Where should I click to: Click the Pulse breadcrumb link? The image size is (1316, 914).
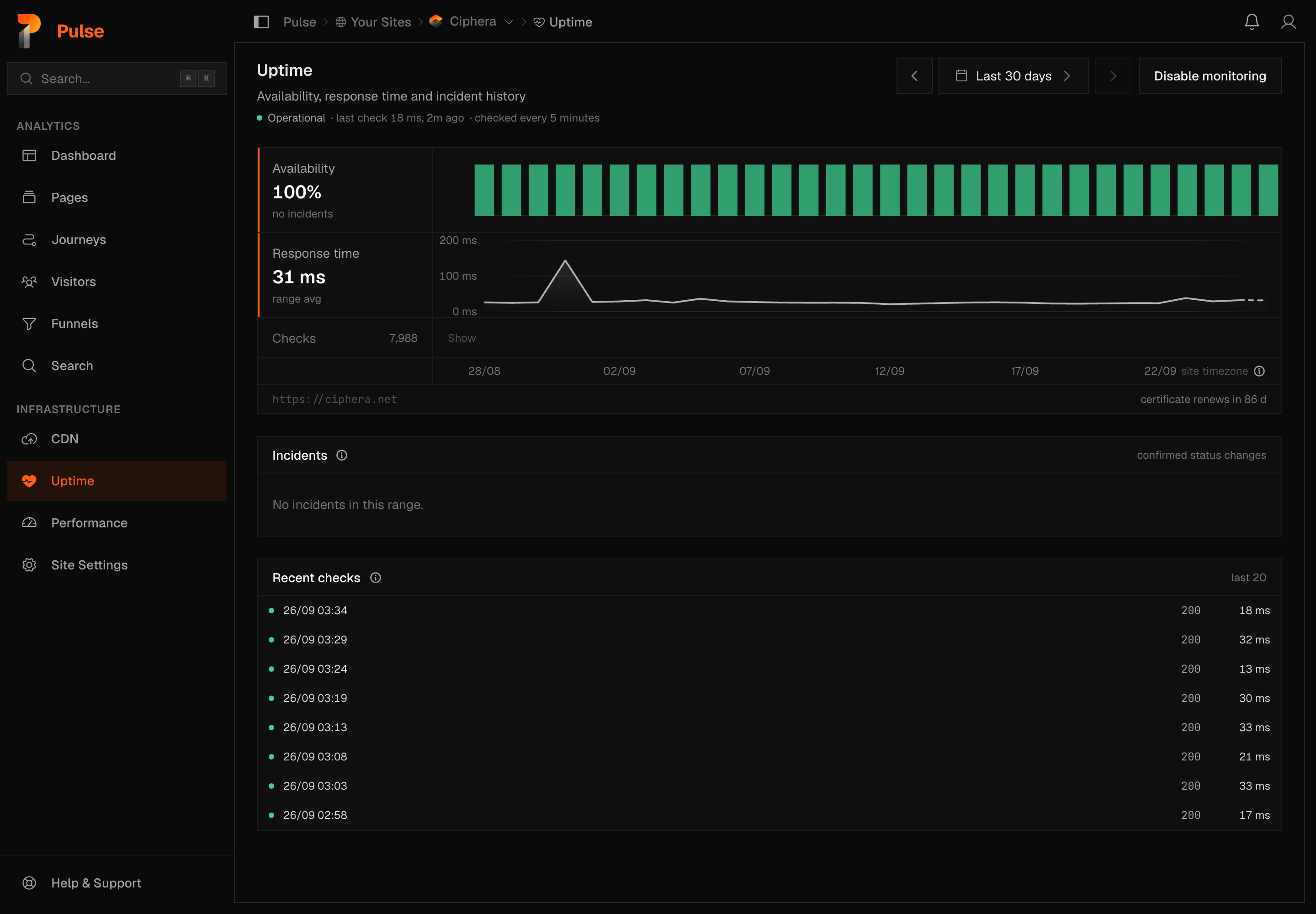[299, 22]
